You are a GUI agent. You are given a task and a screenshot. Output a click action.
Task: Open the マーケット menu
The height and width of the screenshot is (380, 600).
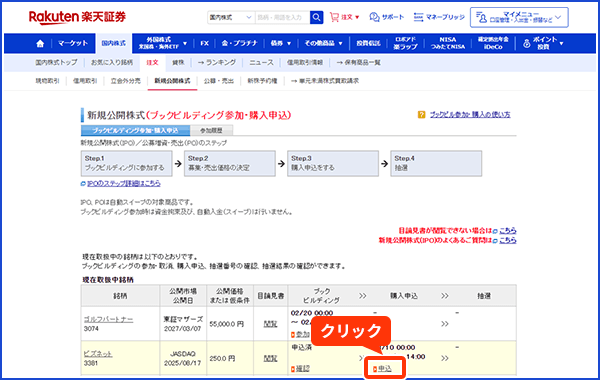pos(73,43)
